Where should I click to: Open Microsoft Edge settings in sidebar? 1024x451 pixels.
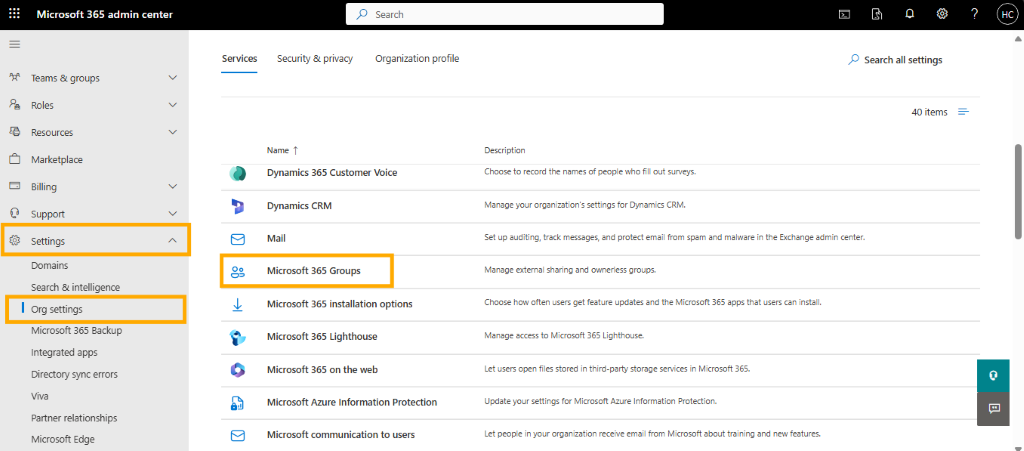point(63,439)
